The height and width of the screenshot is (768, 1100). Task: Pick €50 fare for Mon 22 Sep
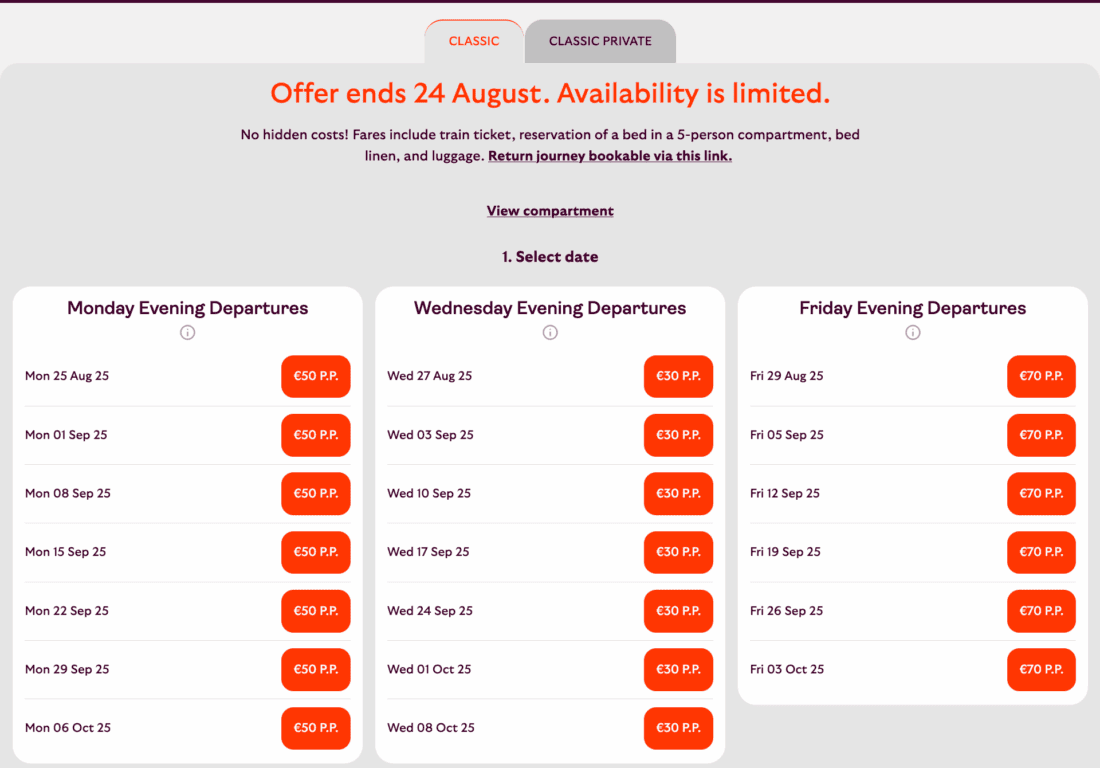click(x=316, y=611)
